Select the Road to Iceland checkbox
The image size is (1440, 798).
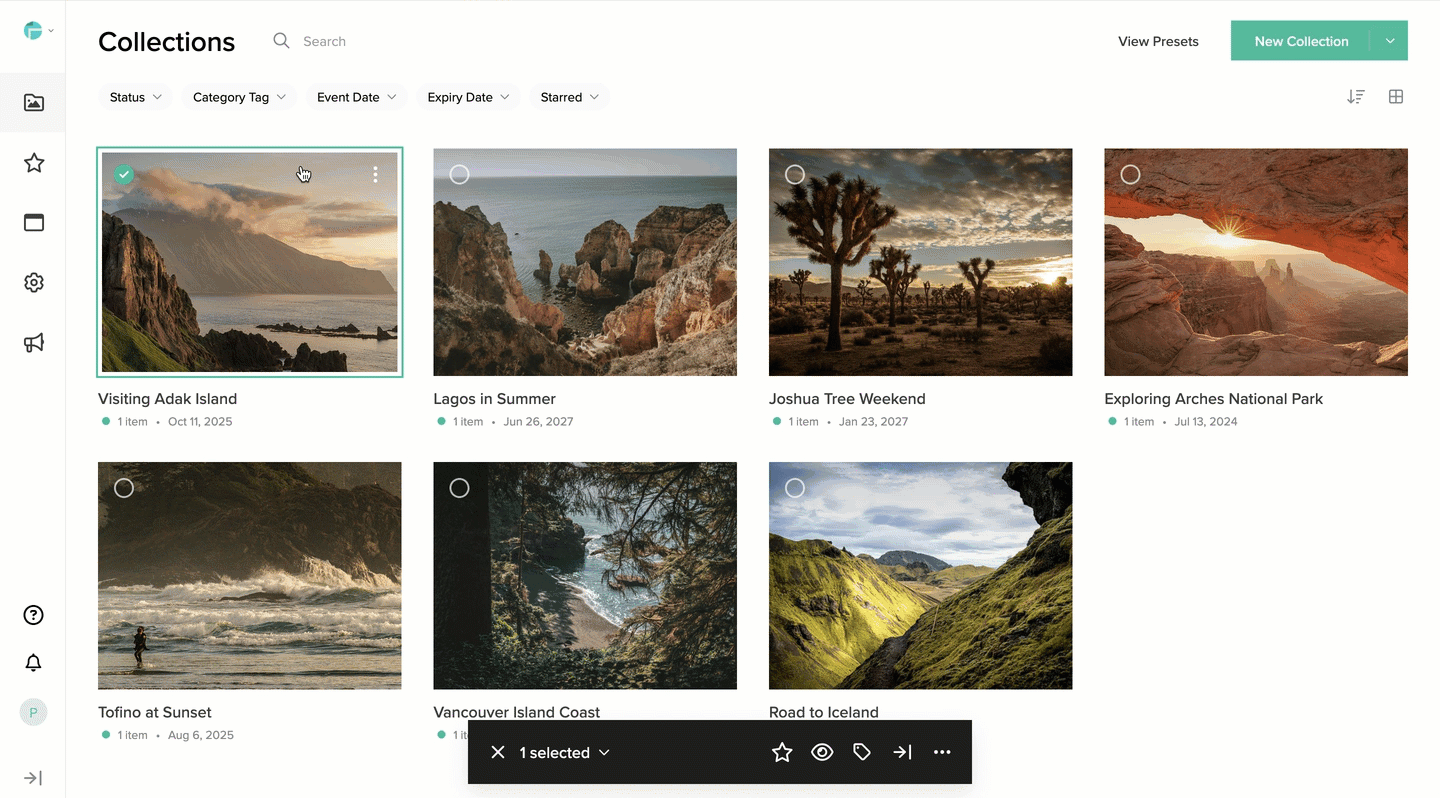pyautogui.click(x=795, y=488)
